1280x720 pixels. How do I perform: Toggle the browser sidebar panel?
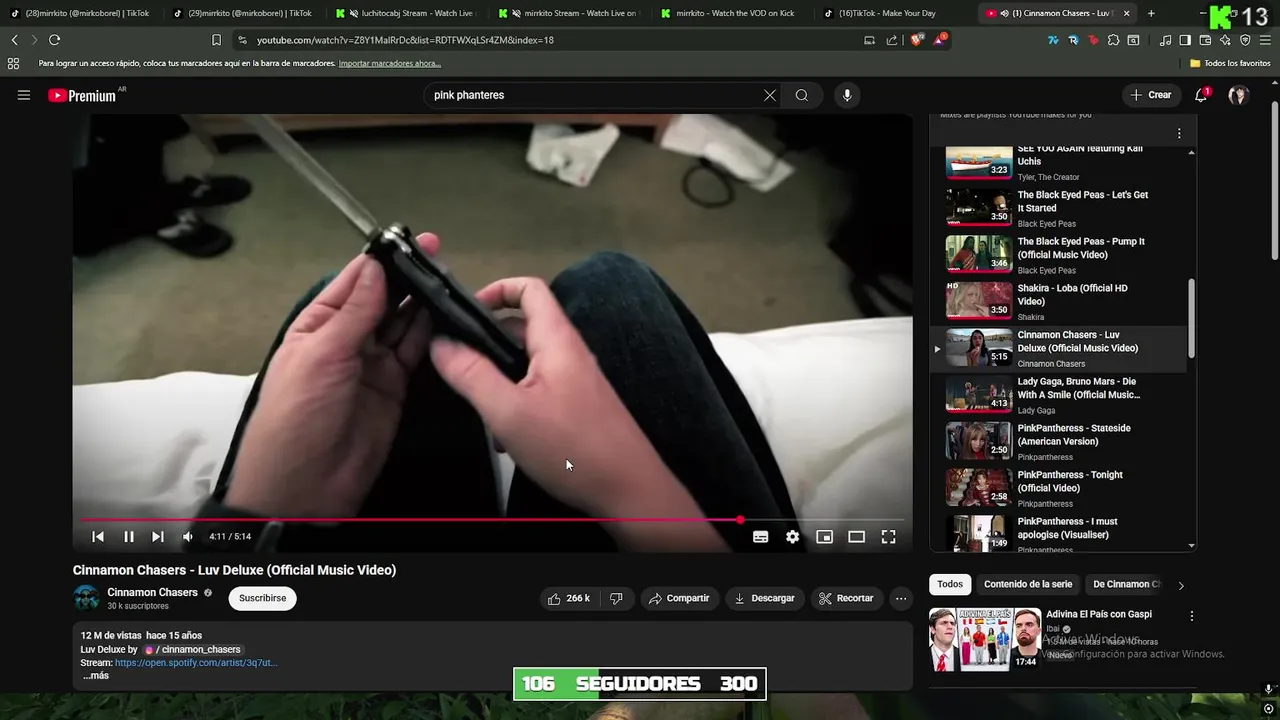tap(1185, 40)
